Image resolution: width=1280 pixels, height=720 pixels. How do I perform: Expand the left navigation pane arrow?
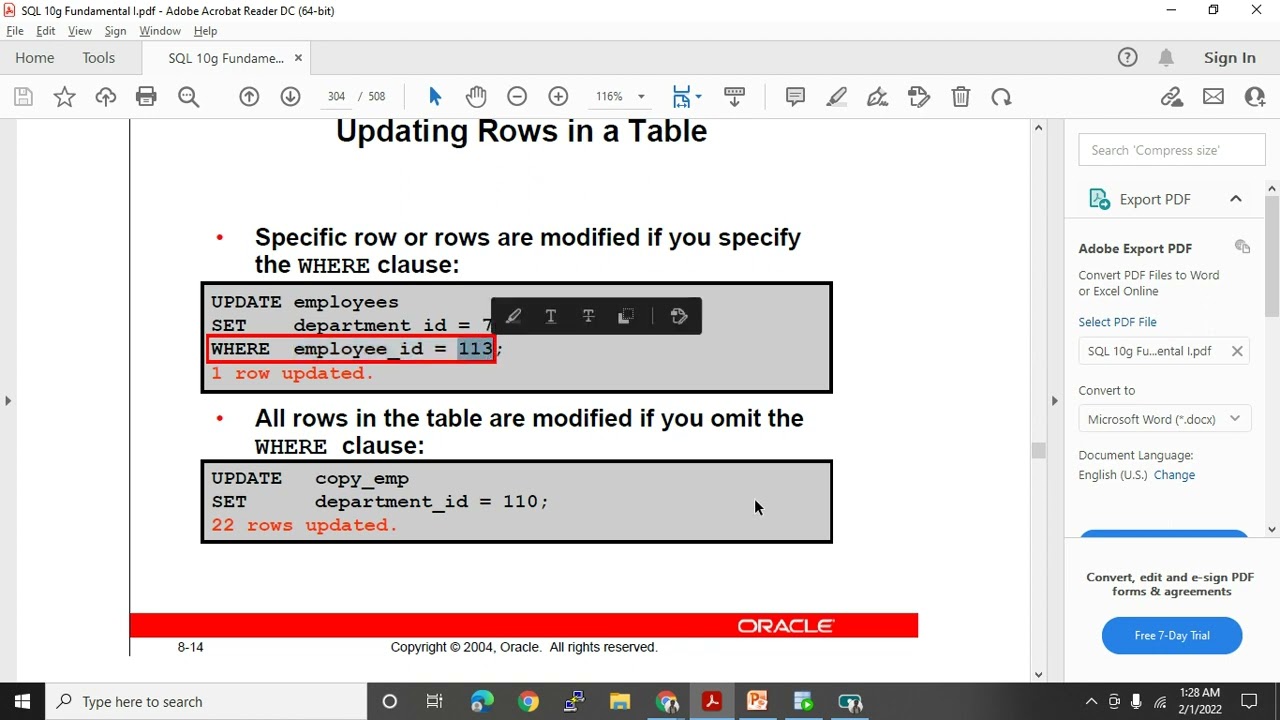click(x=8, y=401)
